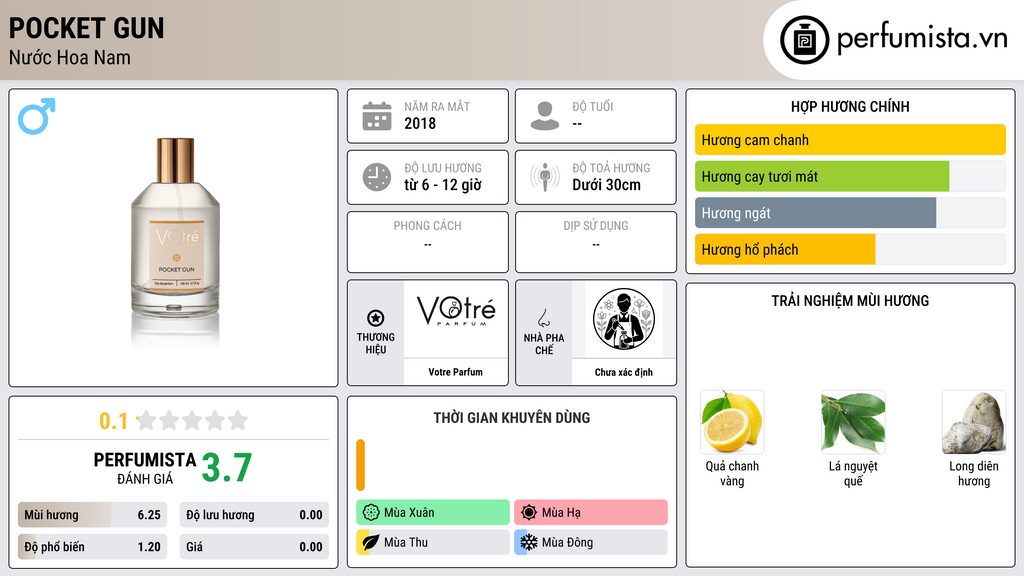Click the snowflake icon in Mùa Đông
This screenshot has width=1024, height=576.
(x=528, y=542)
